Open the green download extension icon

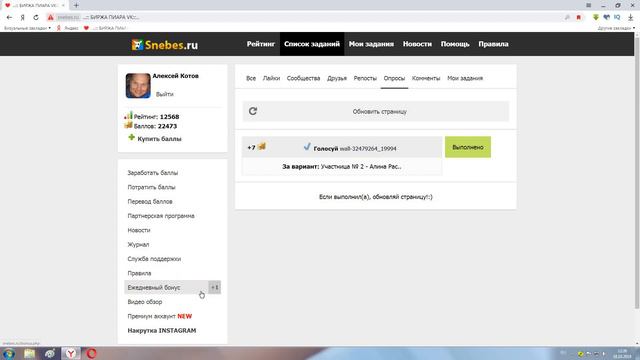click(x=596, y=17)
